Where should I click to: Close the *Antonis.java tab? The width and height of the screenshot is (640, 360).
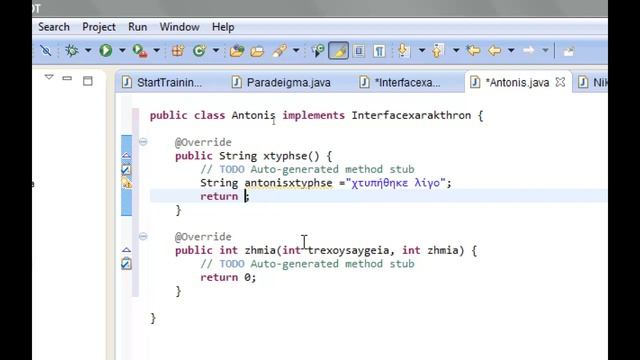[560, 82]
